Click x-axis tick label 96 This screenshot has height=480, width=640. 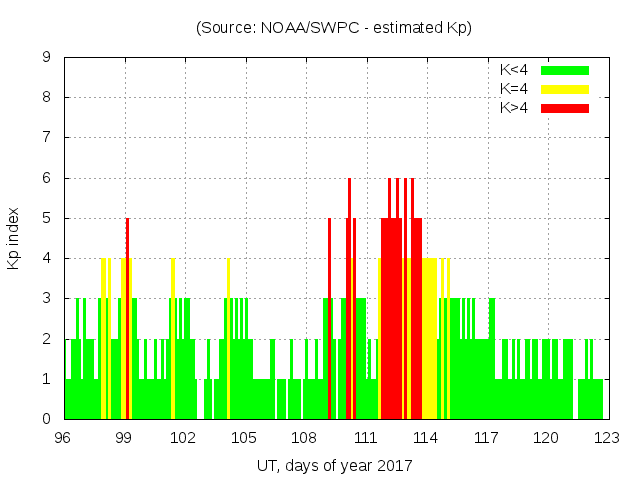click(x=64, y=438)
